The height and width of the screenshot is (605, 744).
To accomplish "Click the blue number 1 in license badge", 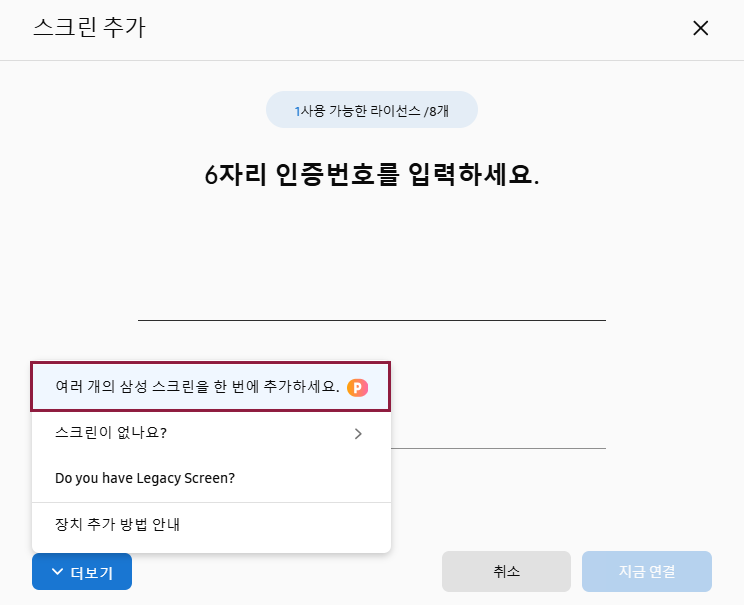I will (297, 112).
